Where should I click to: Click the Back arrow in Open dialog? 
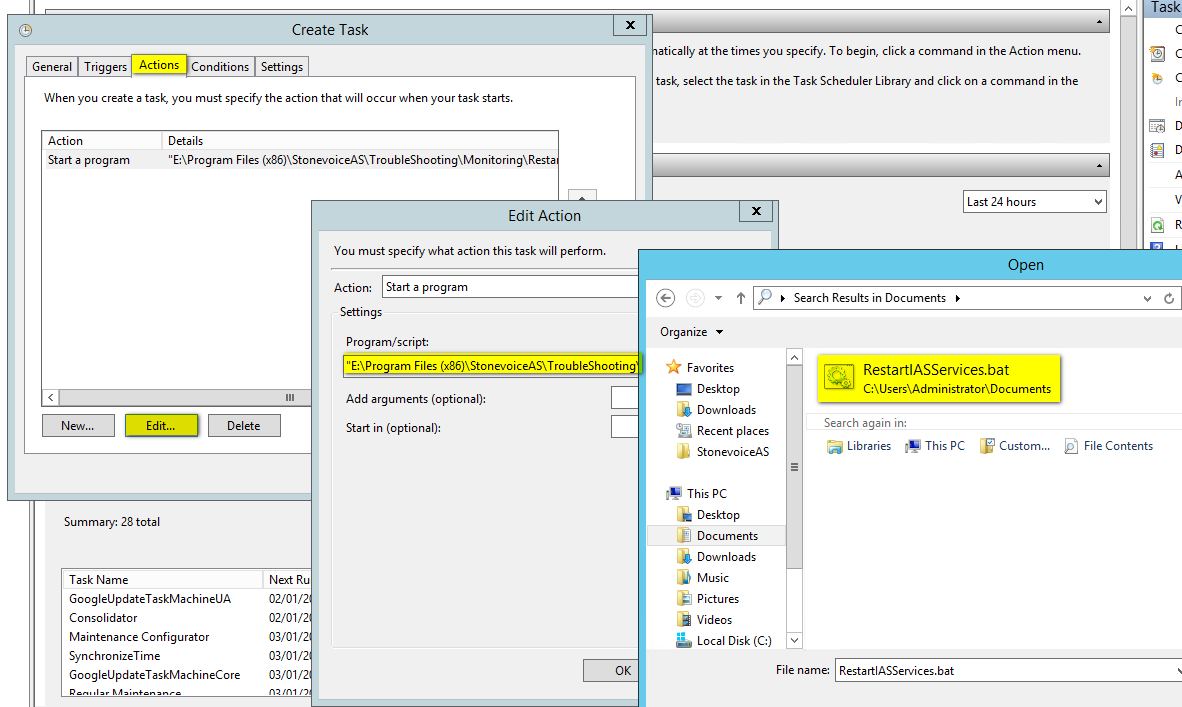click(666, 298)
